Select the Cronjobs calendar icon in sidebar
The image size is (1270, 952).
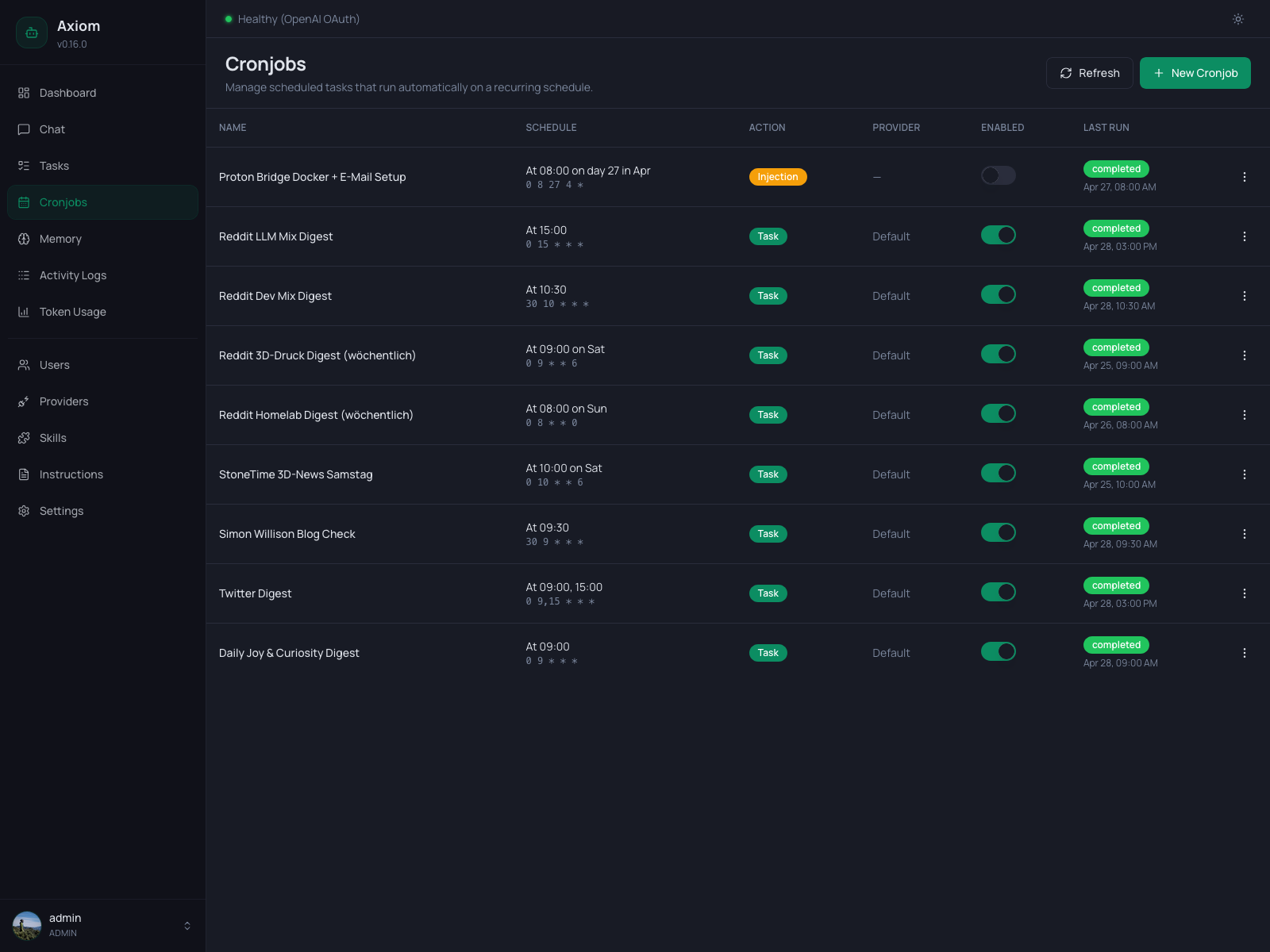[24, 202]
